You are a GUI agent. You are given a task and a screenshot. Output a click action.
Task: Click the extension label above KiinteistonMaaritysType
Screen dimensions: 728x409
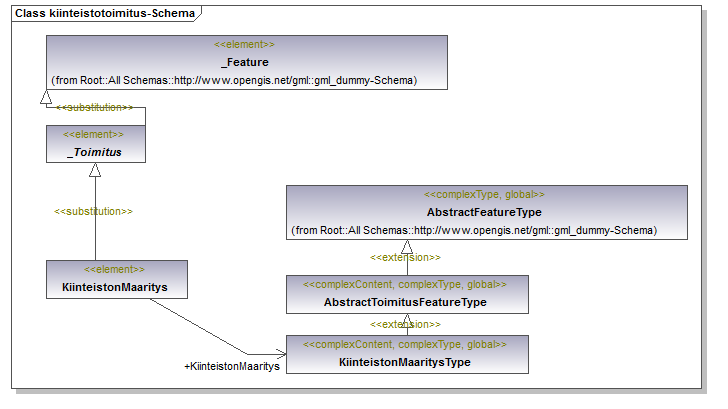pyautogui.click(x=405, y=324)
